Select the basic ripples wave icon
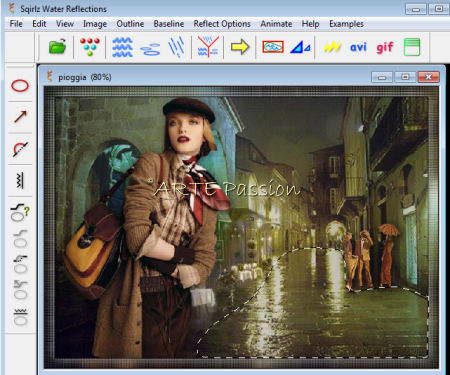 pos(122,47)
